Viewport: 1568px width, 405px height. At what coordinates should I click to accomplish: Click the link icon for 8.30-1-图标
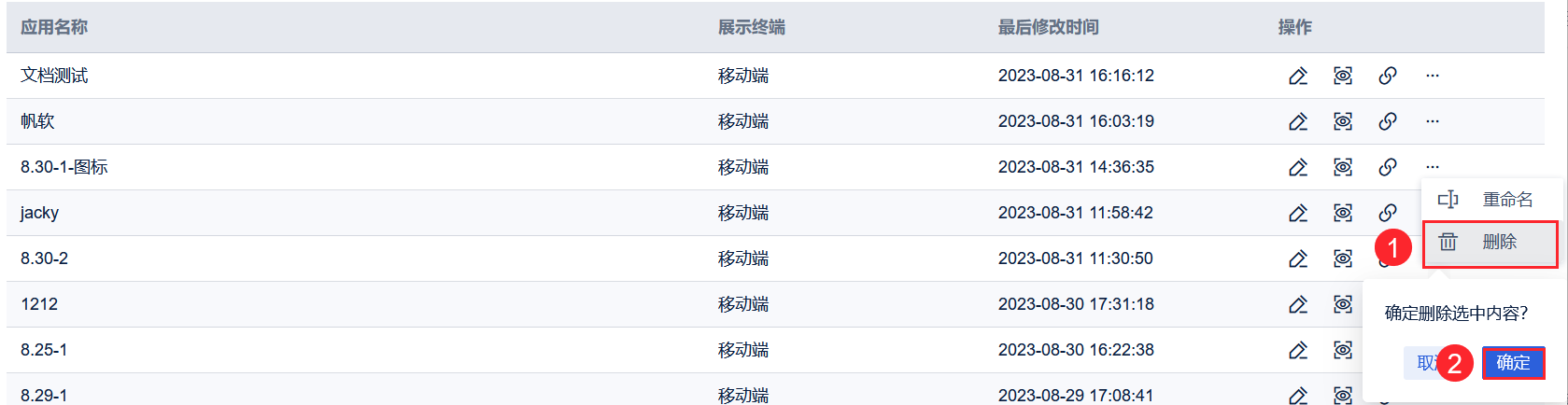[1388, 167]
